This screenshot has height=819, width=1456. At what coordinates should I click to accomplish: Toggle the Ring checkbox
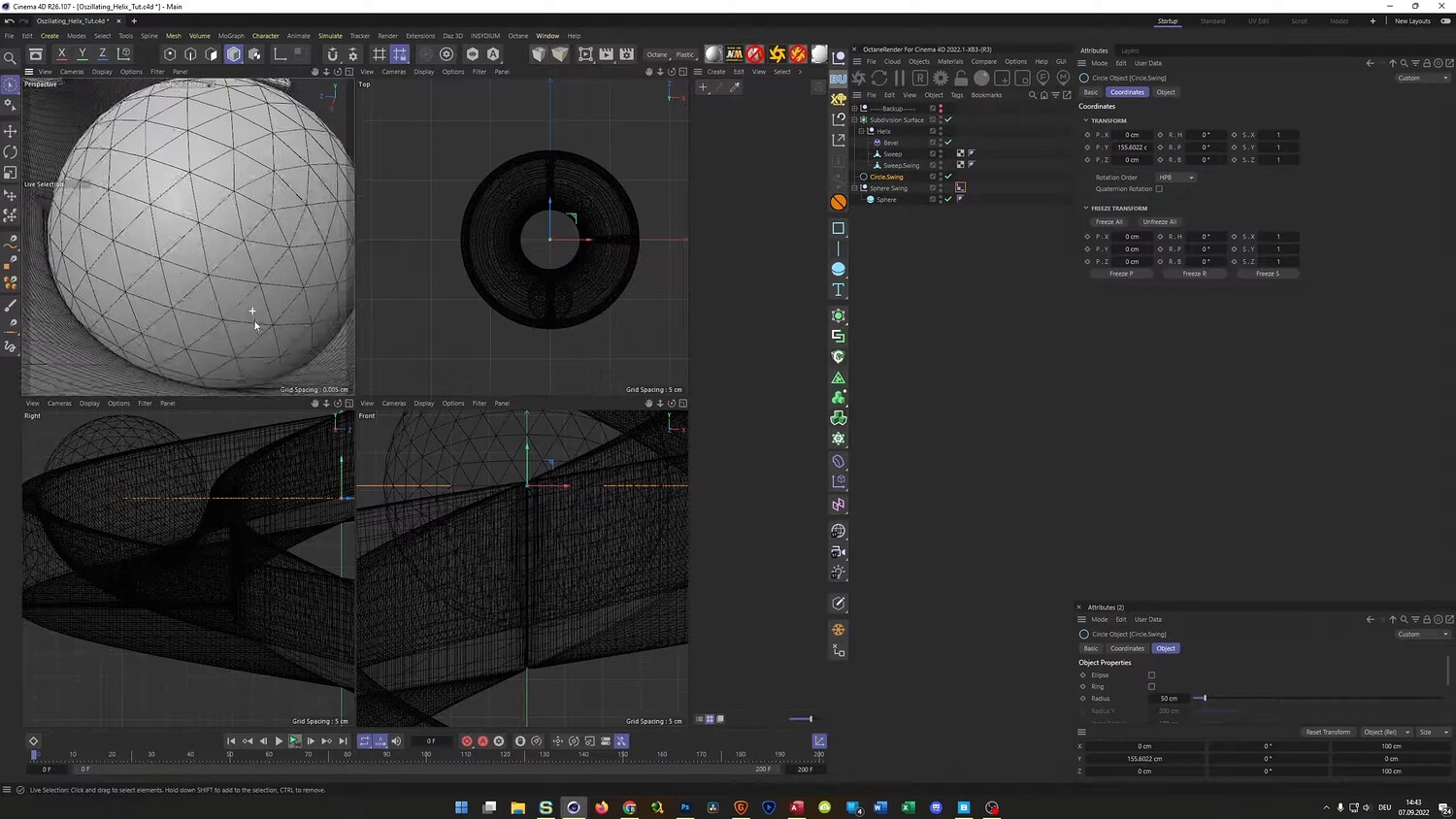(1151, 687)
